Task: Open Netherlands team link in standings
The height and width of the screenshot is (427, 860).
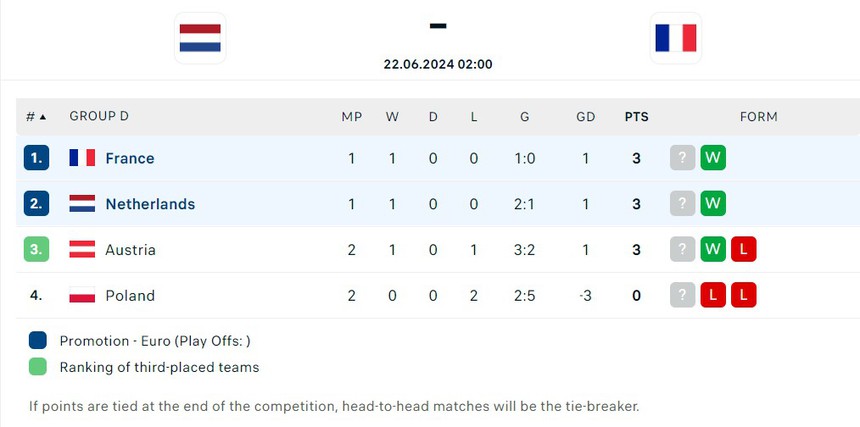Action: click(150, 204)
